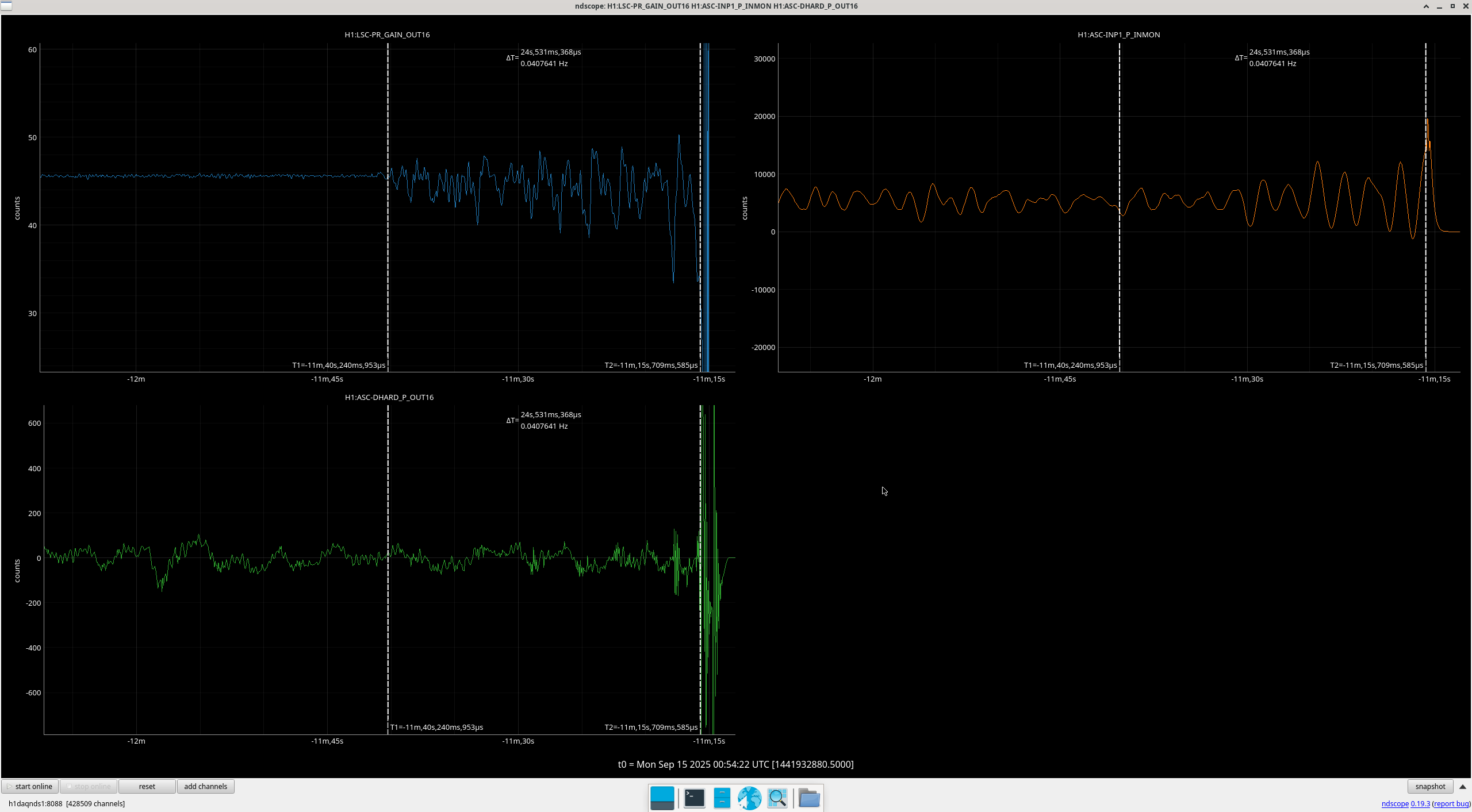
Task: Open the ndscope project link
Action: pyautogui.click(x=1395, y=803)
